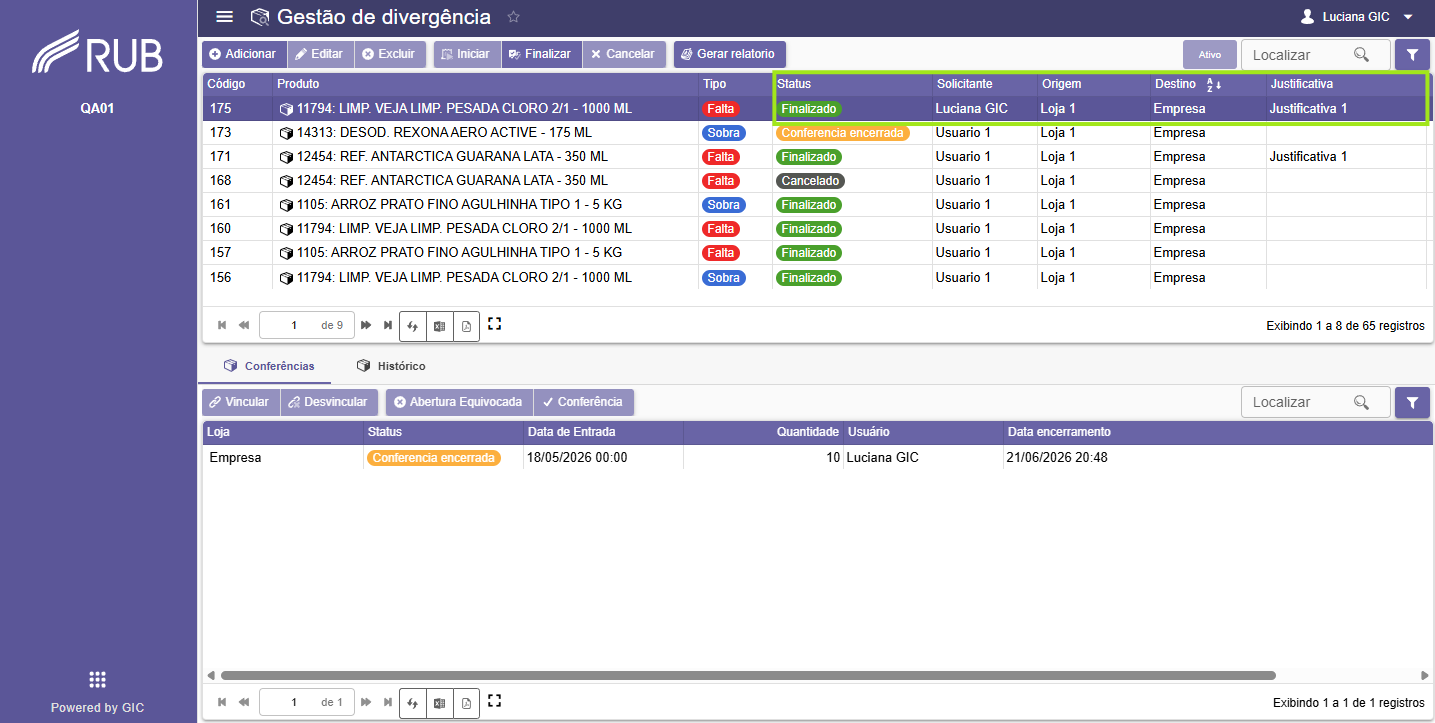
Task: Click the Conferência checkmark button
Action: 584,402
